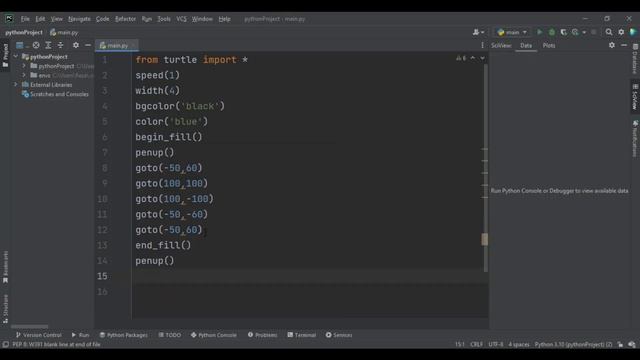Open the Problems tool window
The height and width of the screenshot is (360, 640).
(262, 335)
